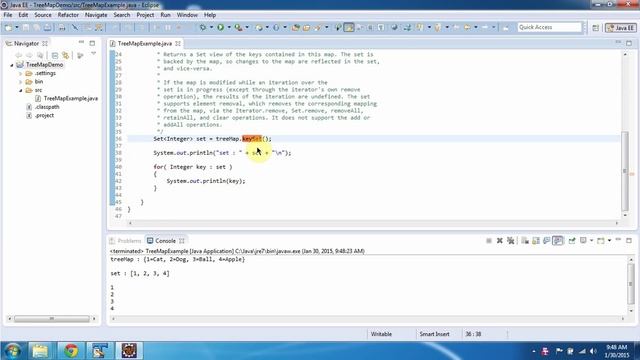The width and height of the screenshot is (640, 360).
Task: Click the Navigator horizontal scrollbar thumb
Action: 52,319
